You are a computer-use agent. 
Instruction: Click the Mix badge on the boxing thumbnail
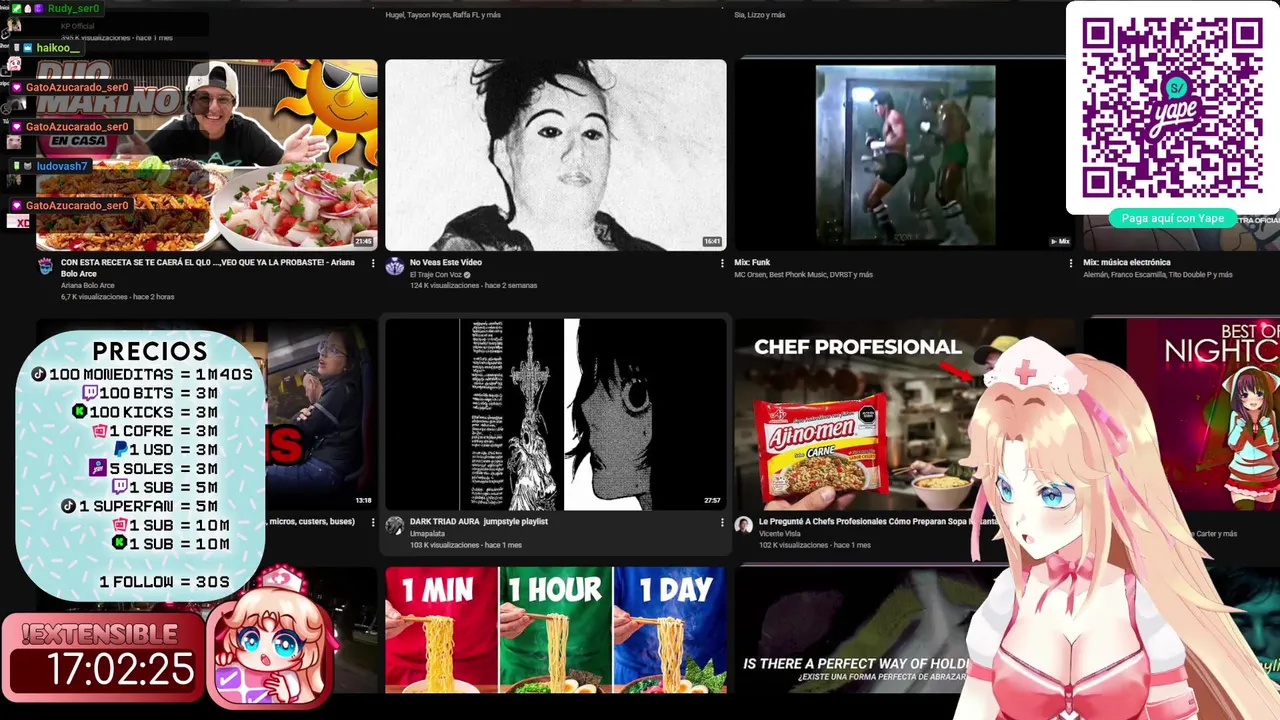click(x=1059, y=241)
